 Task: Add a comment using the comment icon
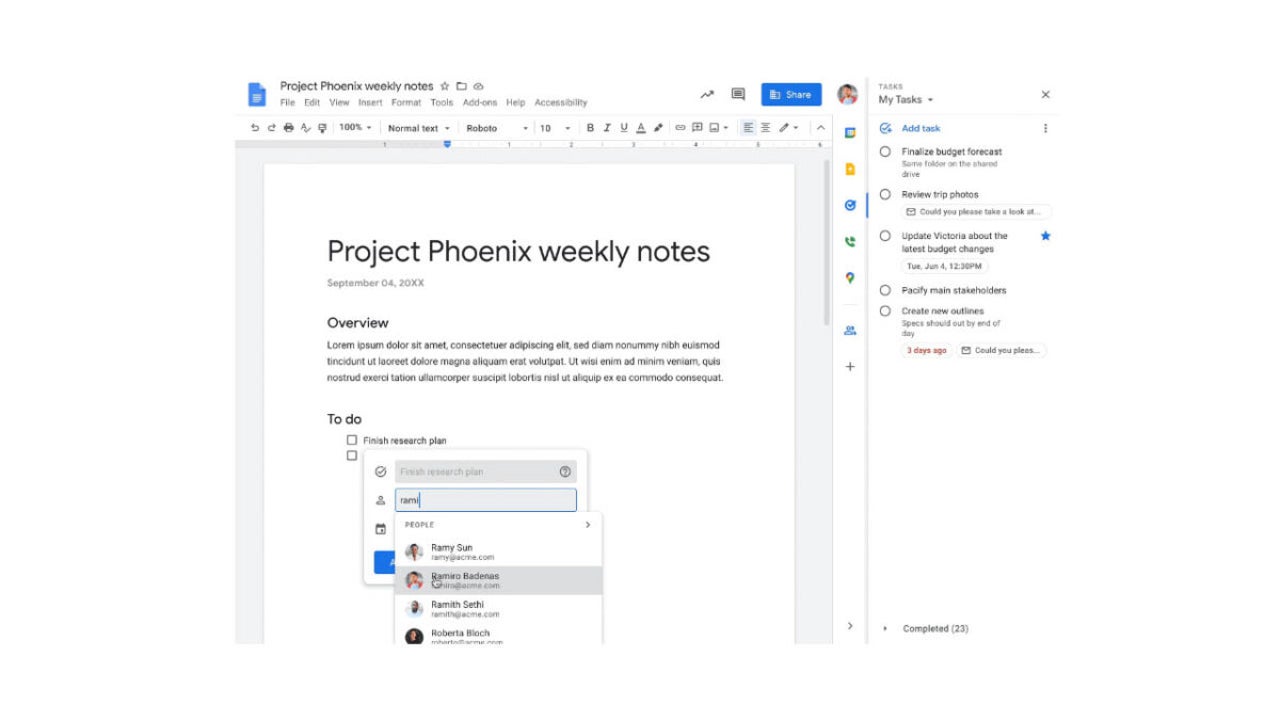coord(697,128)
